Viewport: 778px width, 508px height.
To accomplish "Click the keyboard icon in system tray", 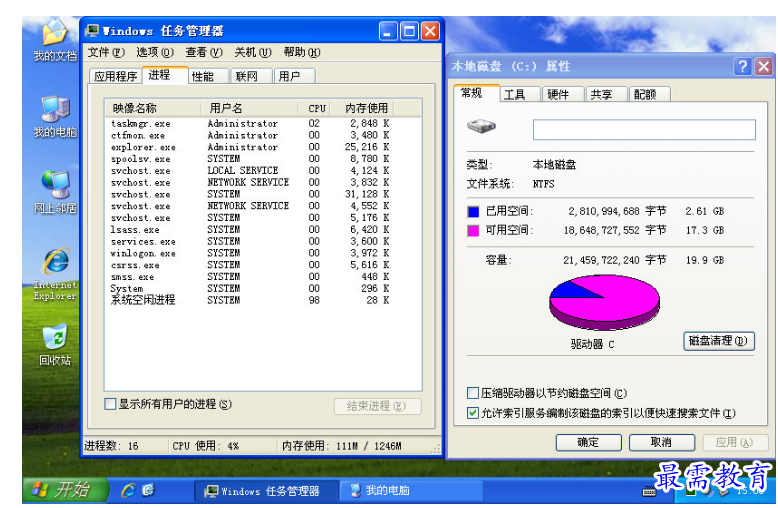I will (649, 491).
